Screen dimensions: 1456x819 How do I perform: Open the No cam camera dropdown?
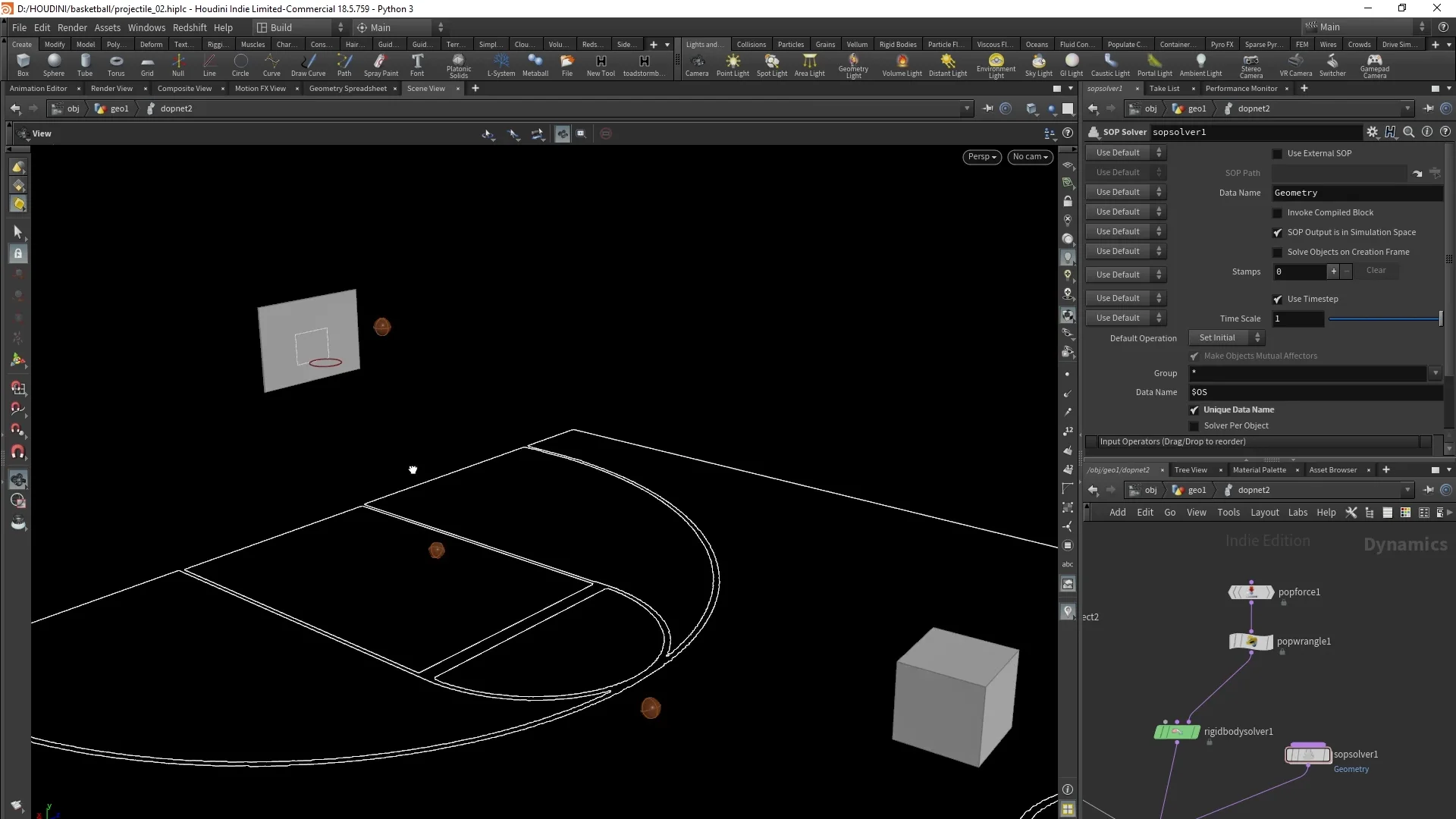(1030, 157)
